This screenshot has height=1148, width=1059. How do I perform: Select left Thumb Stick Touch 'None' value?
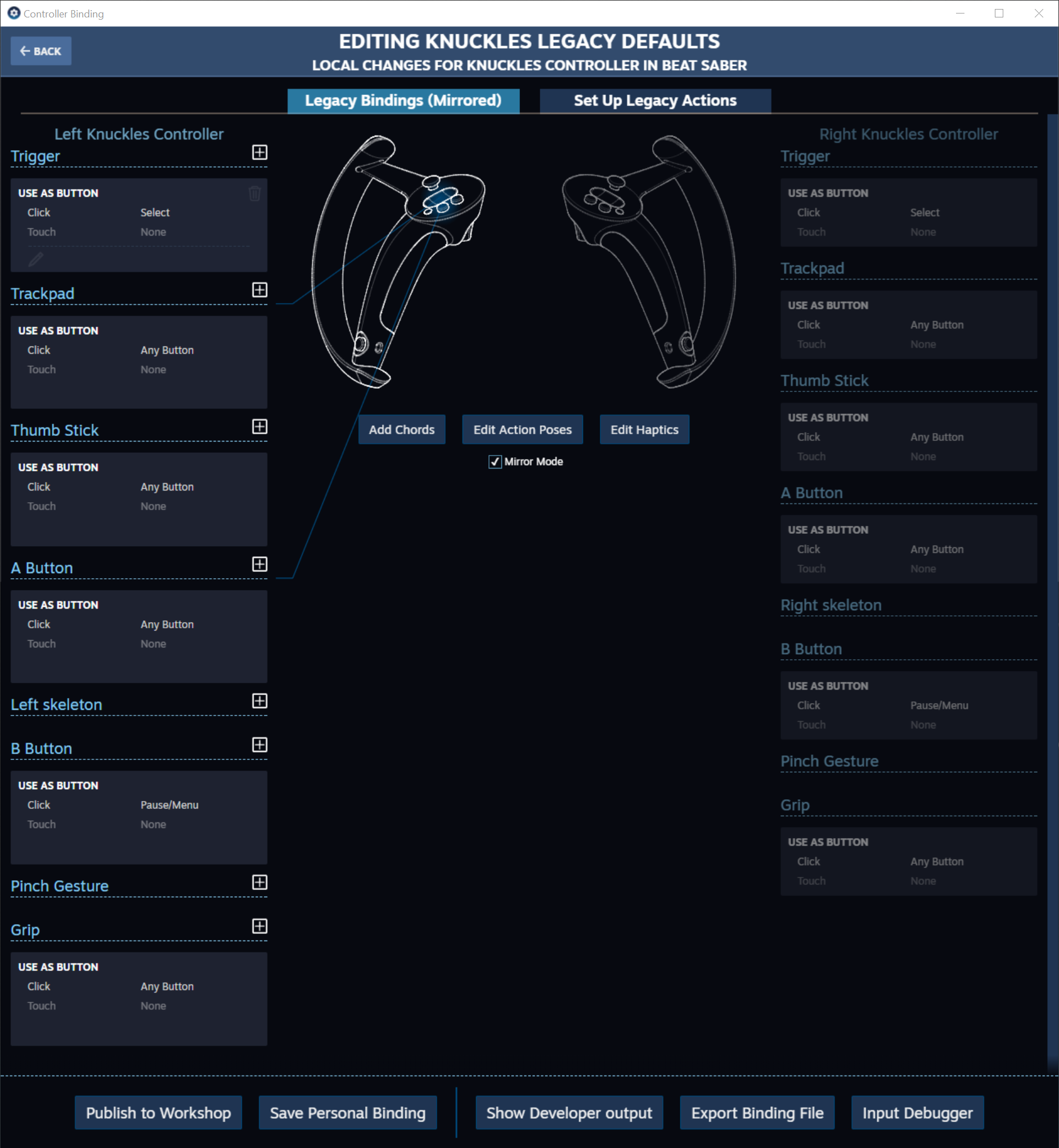click(154, 506)
